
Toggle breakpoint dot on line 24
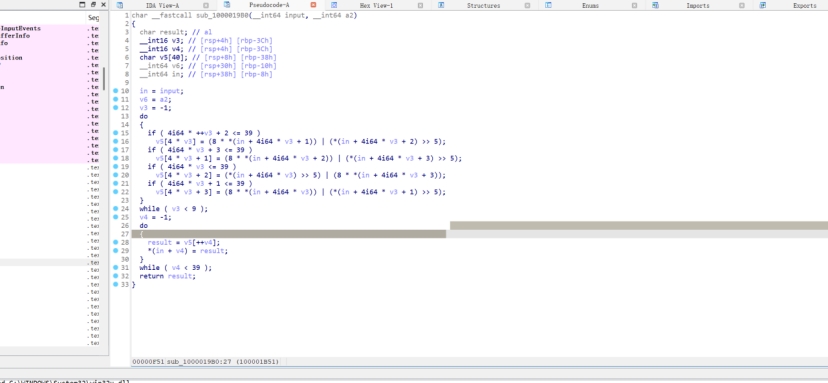pos(116,209)
